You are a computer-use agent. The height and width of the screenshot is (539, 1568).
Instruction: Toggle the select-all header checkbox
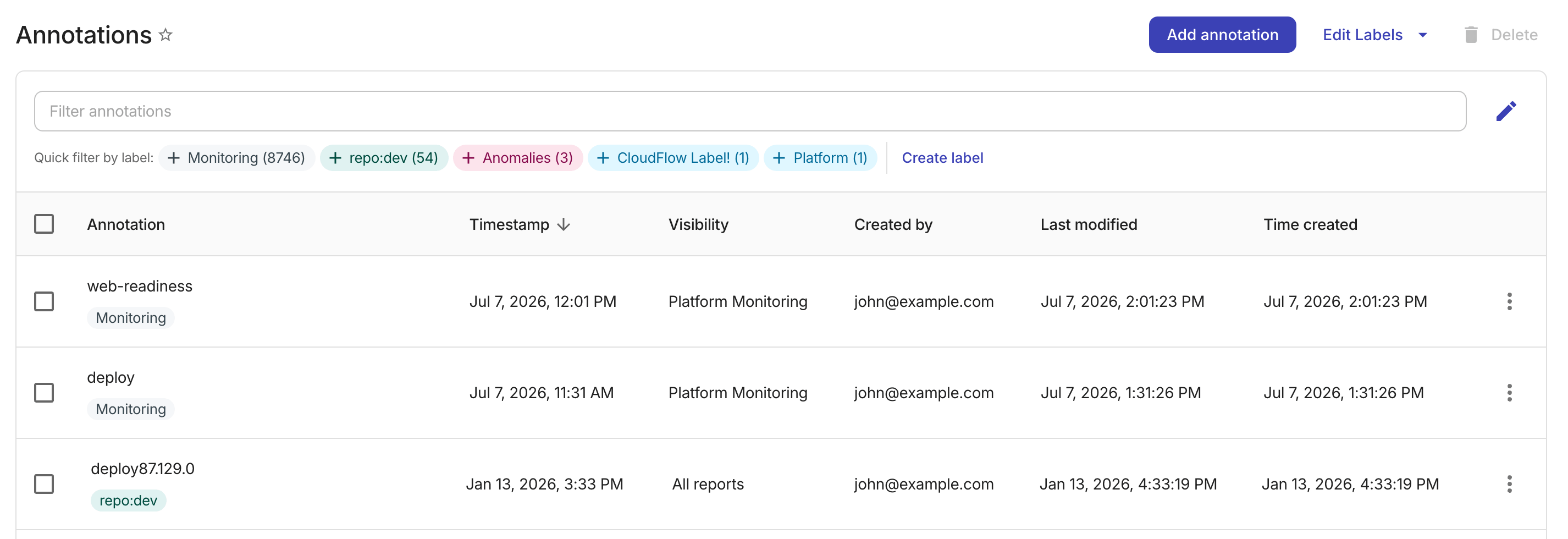44,224
